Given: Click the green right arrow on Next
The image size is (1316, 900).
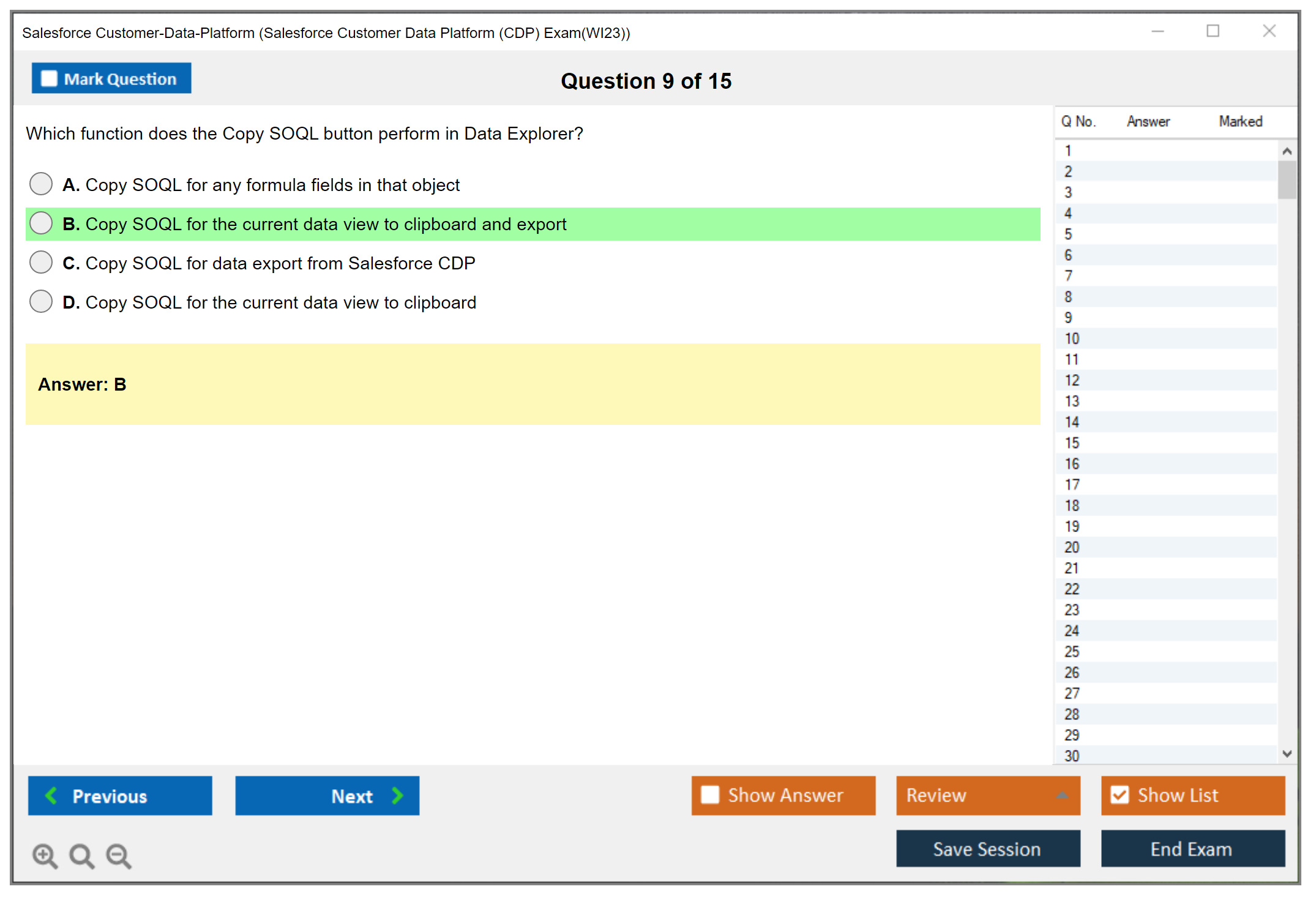Looking at the screenshot, I should coord(397,795).
